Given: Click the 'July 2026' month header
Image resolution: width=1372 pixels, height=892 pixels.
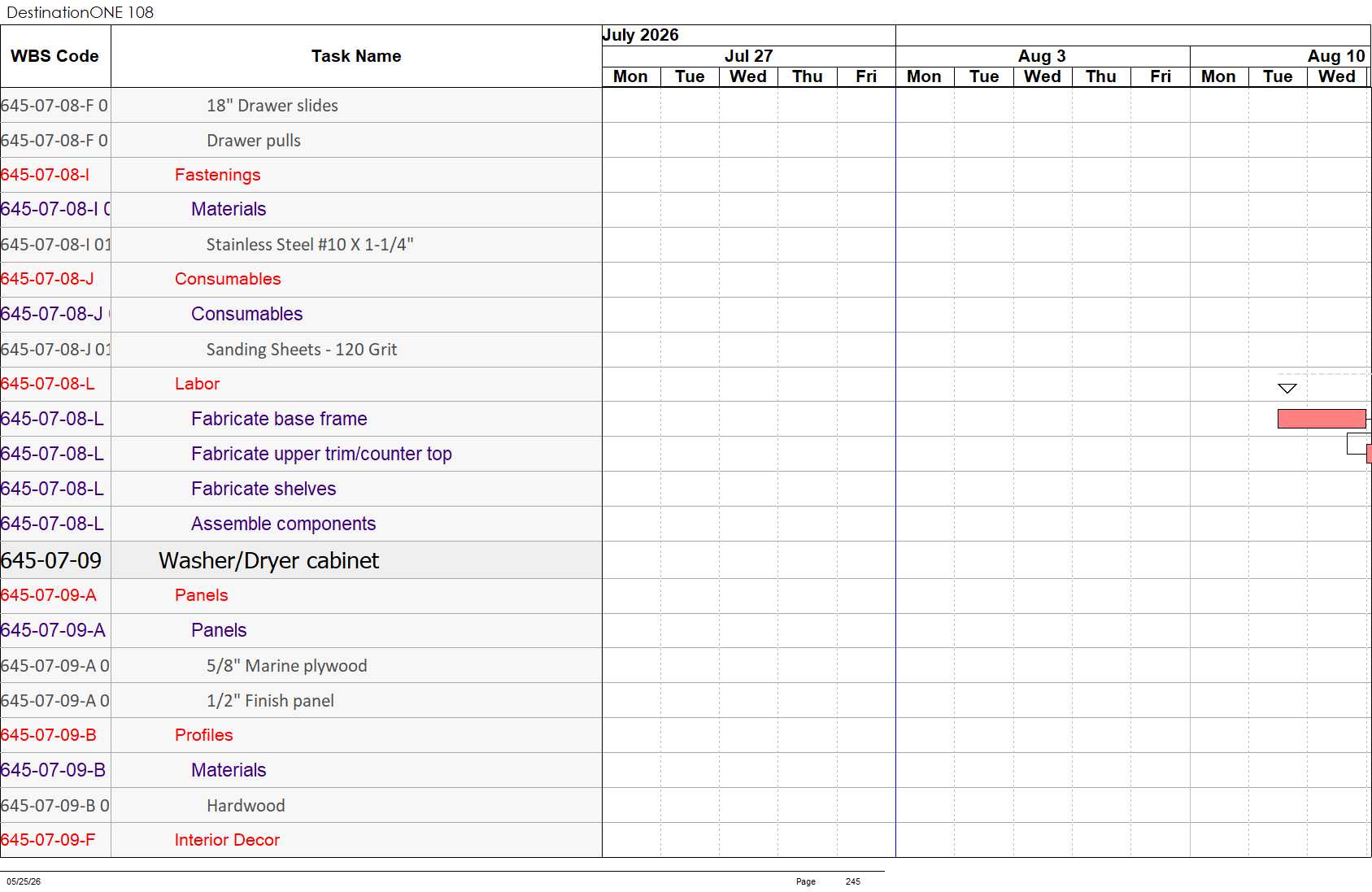Looking at the screenshot, I should pyautogui.click(x=640, y=35).
